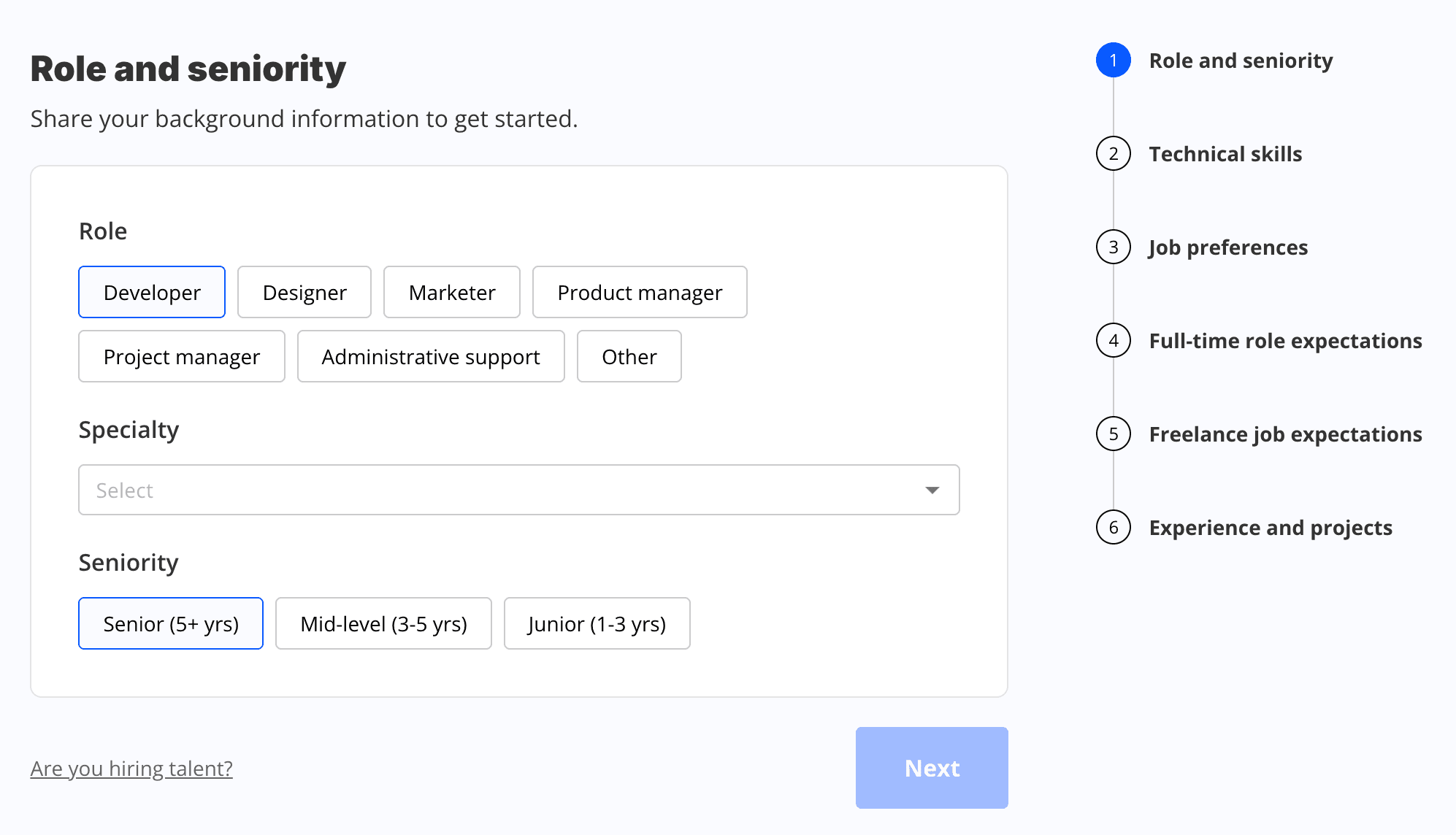Choose the Other role option
The height and width of the screenshot is (835, 1456).
[x=629, y=357]
